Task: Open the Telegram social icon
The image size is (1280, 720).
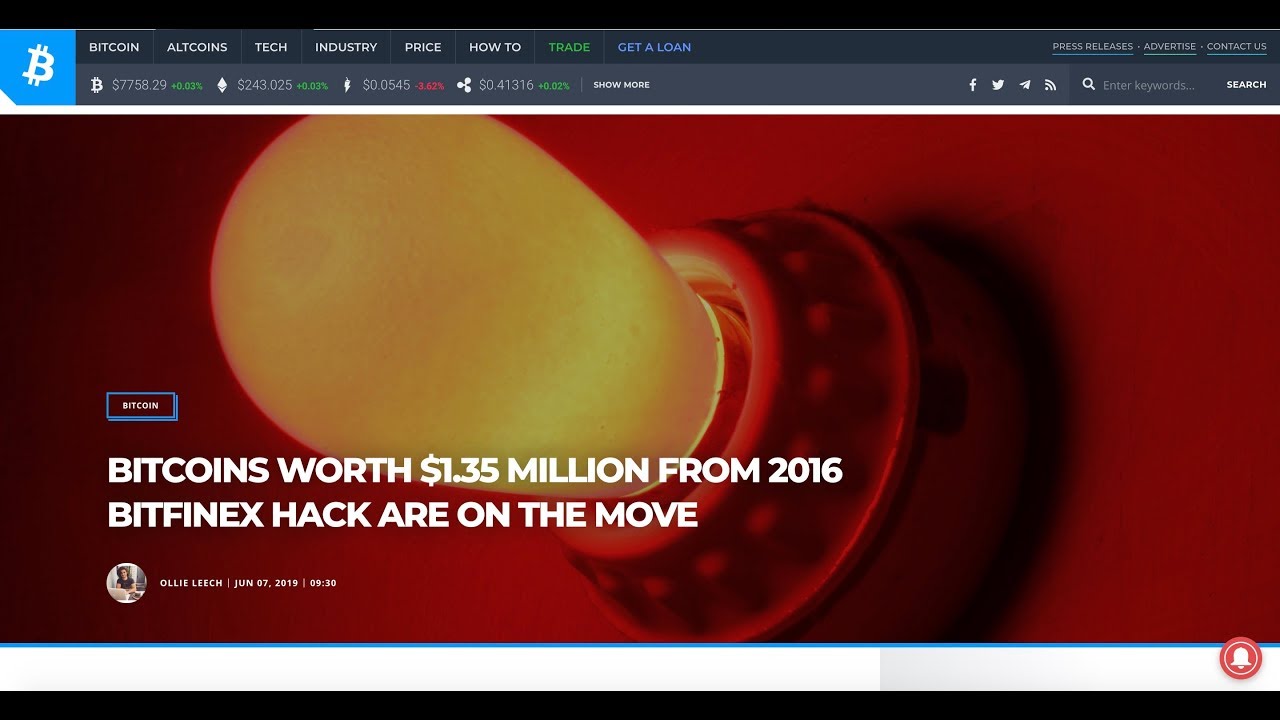Action: coord(1024,85)
